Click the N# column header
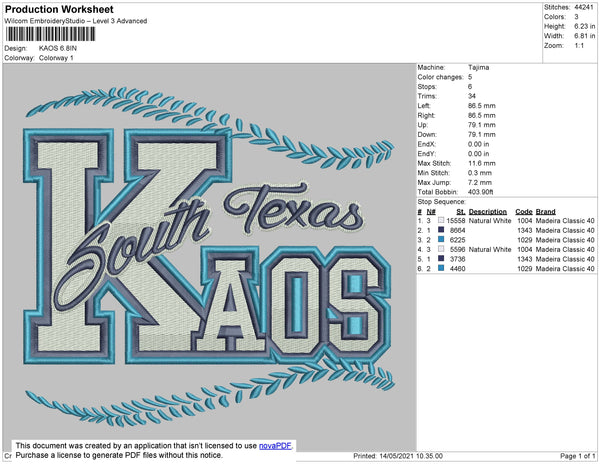Viewport: 600px width, 464px height. (431, 212)
